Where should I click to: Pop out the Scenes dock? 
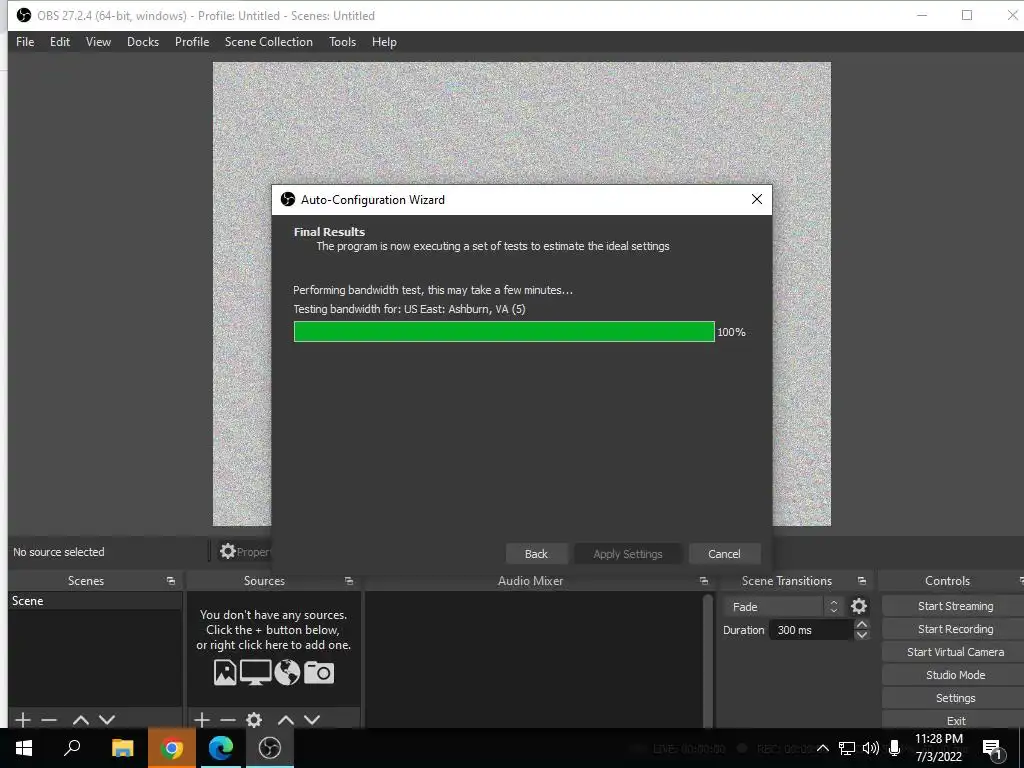point(170,581)
